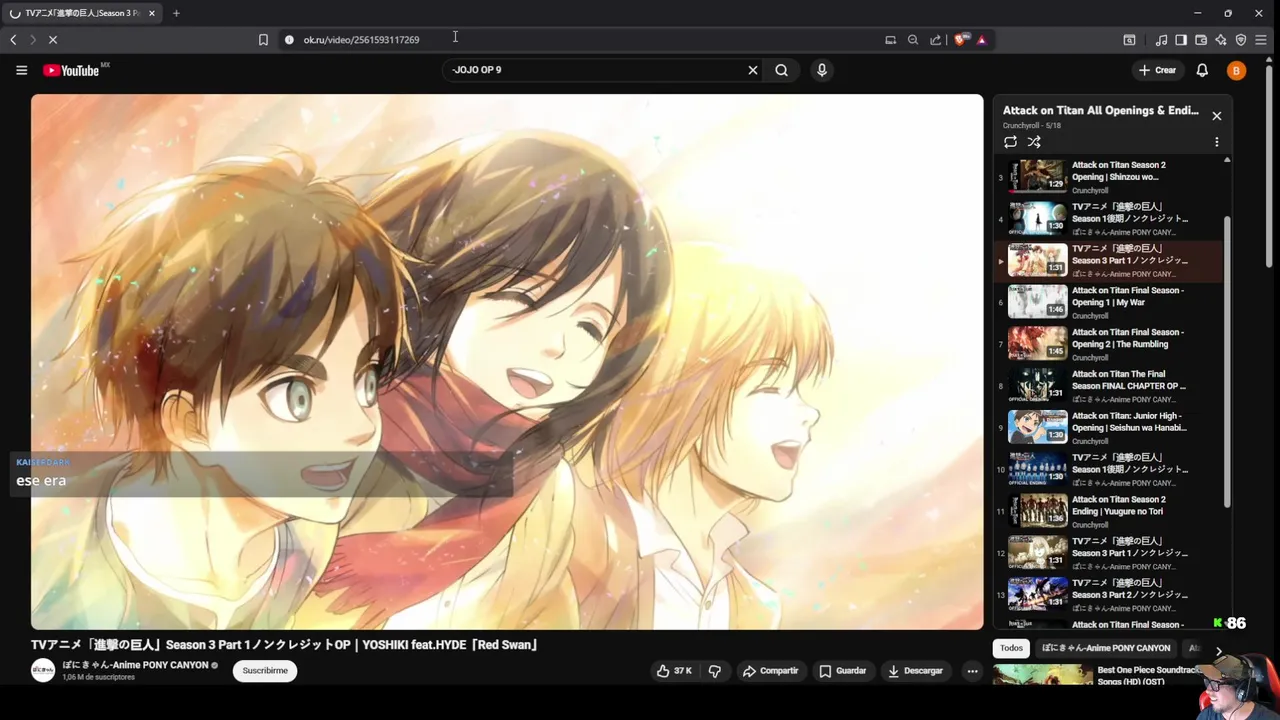Play Junior High Opening Seishun wa Hanabi
The width and height of the screenshot is (1280, 720).
click(1108, 428)
